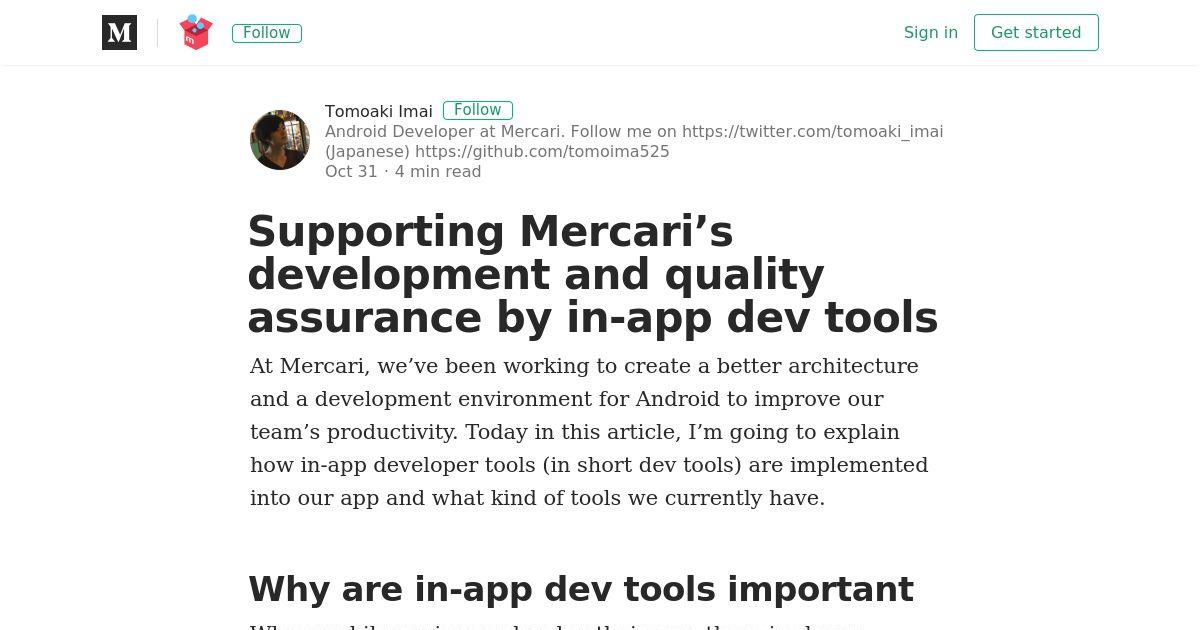Open the Medium home logo
Screen dimensions: 1200x630
tap(119, 33)
